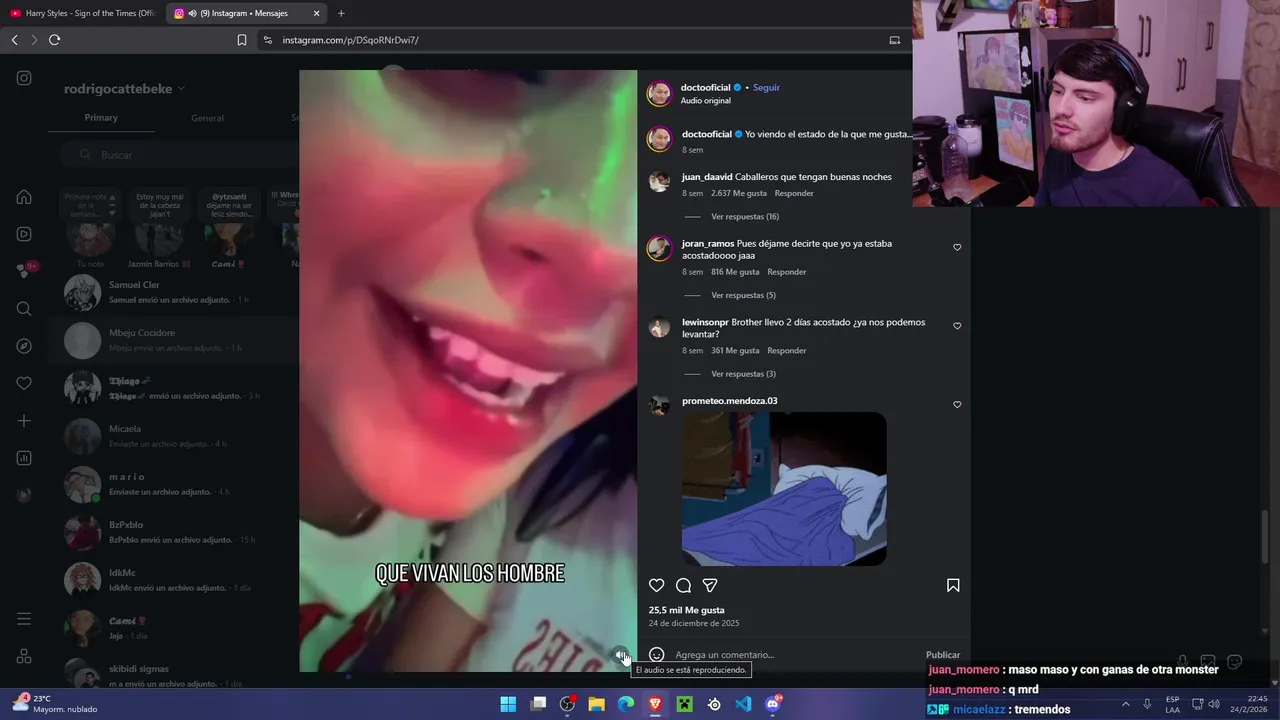Expand replies under joran_ramos comment (5)
The image size is (1280, 720).
coord(743,296)
